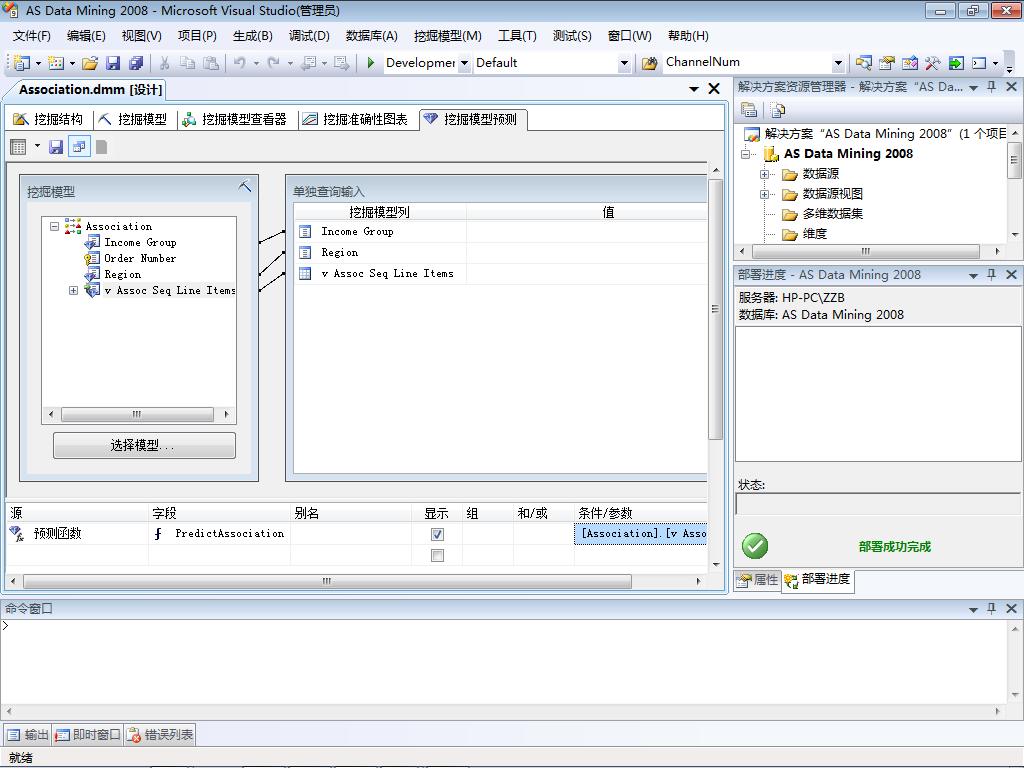Viewport: 1024px width, 768px height.
Task: Click the Income Group value cell
Action: click(586, 232)
